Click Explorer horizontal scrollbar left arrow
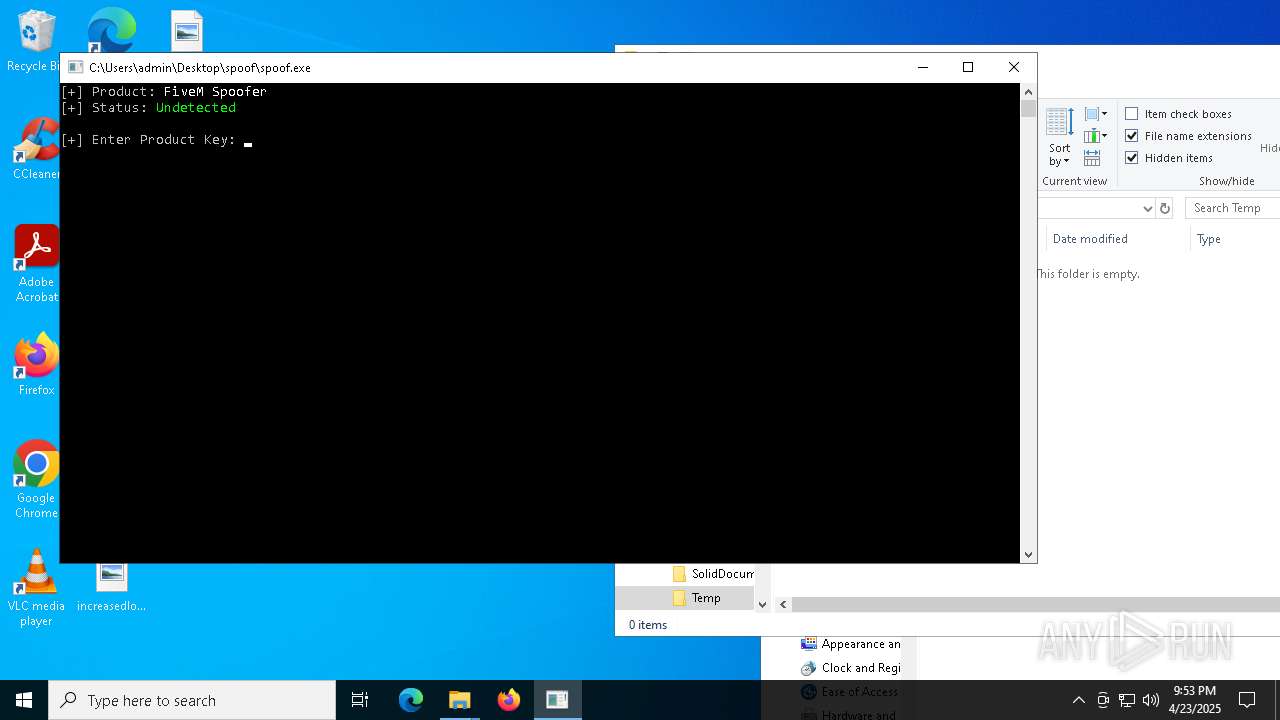Viewport: 1280px width, 720px height. click(x=783, y=605)
